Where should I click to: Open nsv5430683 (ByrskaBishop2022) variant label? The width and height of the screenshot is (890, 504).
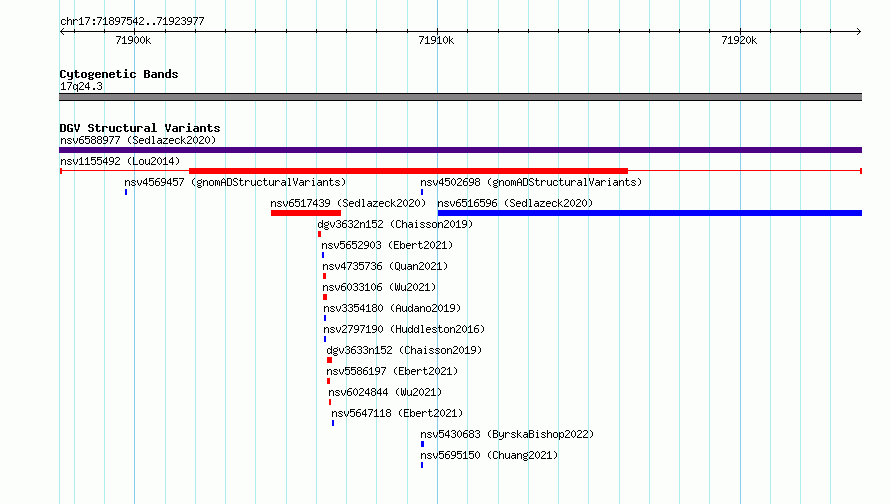point(507,434)
